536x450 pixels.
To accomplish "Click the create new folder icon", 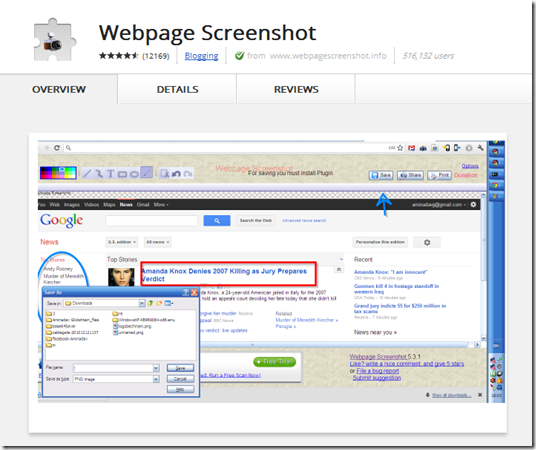I will (159, 303).
